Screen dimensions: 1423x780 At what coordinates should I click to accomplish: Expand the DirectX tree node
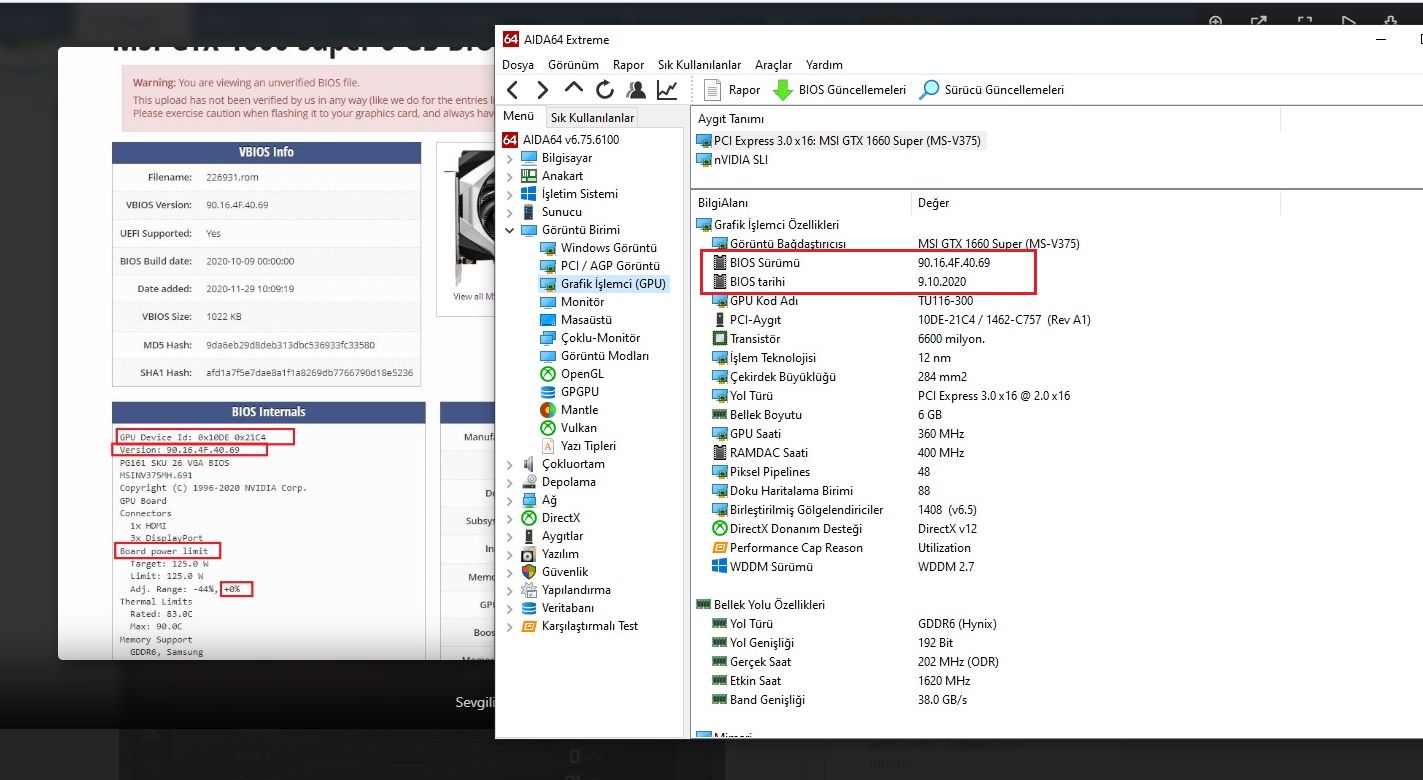pos(510,518)
